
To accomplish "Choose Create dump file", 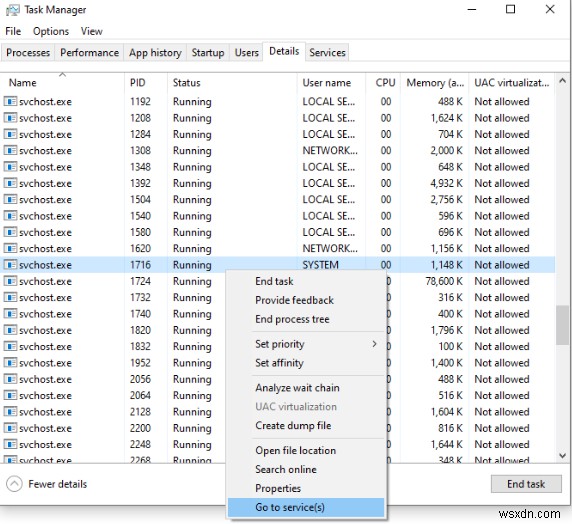I will point(306,426).
